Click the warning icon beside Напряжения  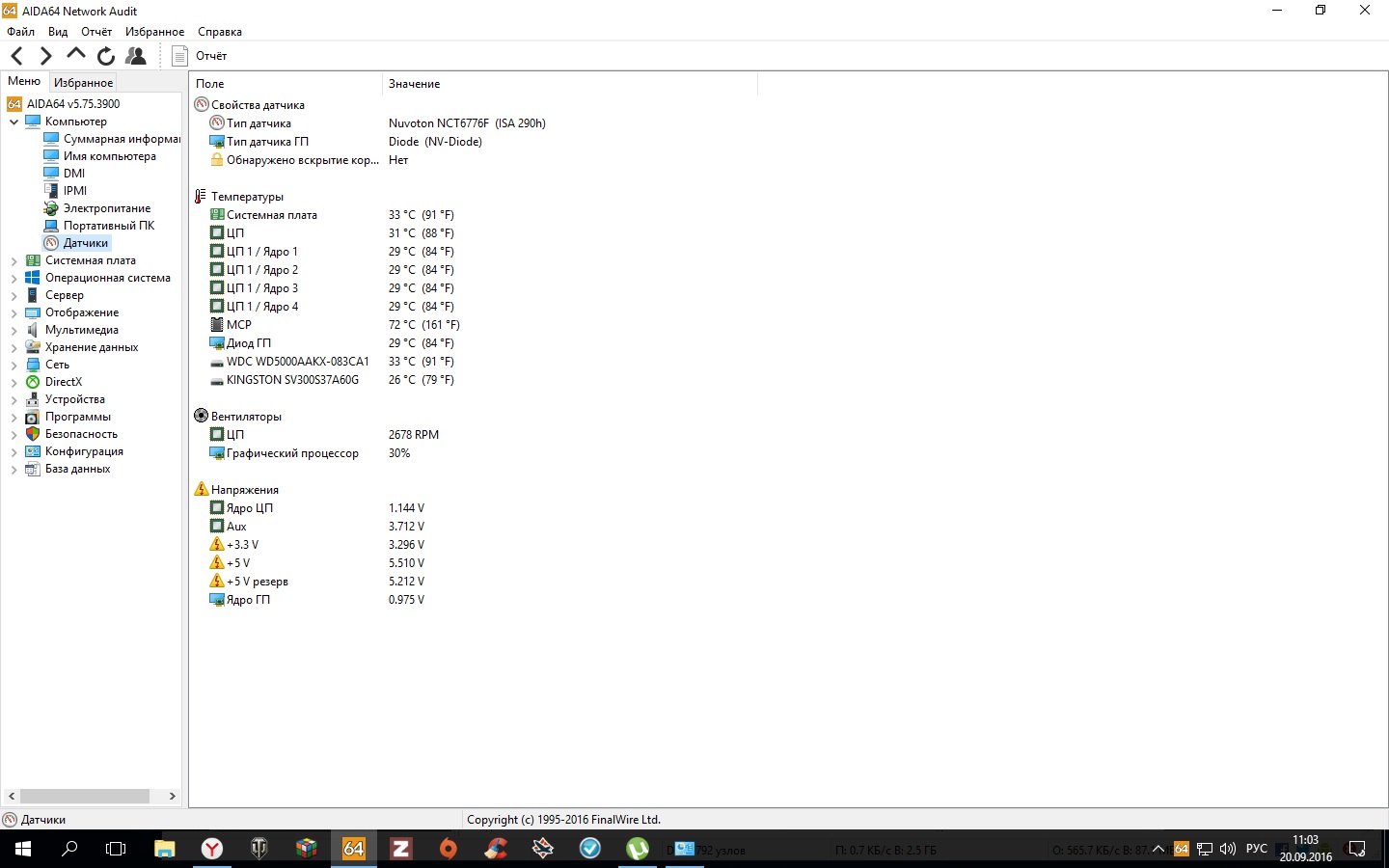click(201, 489)
